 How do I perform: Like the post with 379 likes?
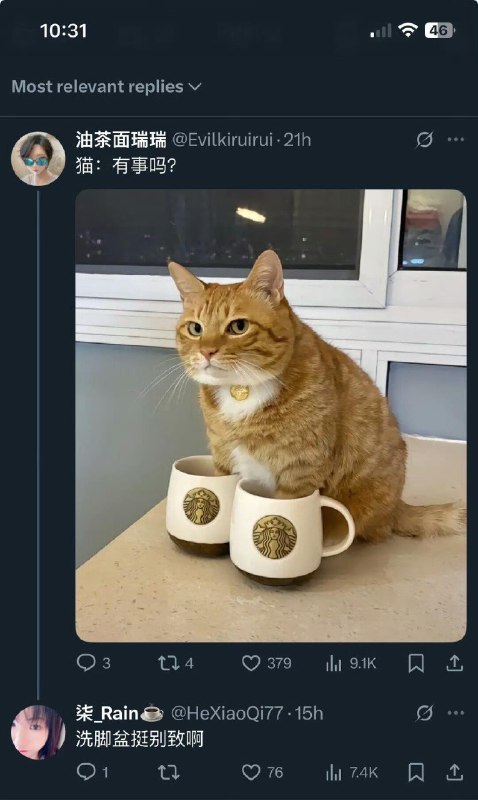[266, 663]
